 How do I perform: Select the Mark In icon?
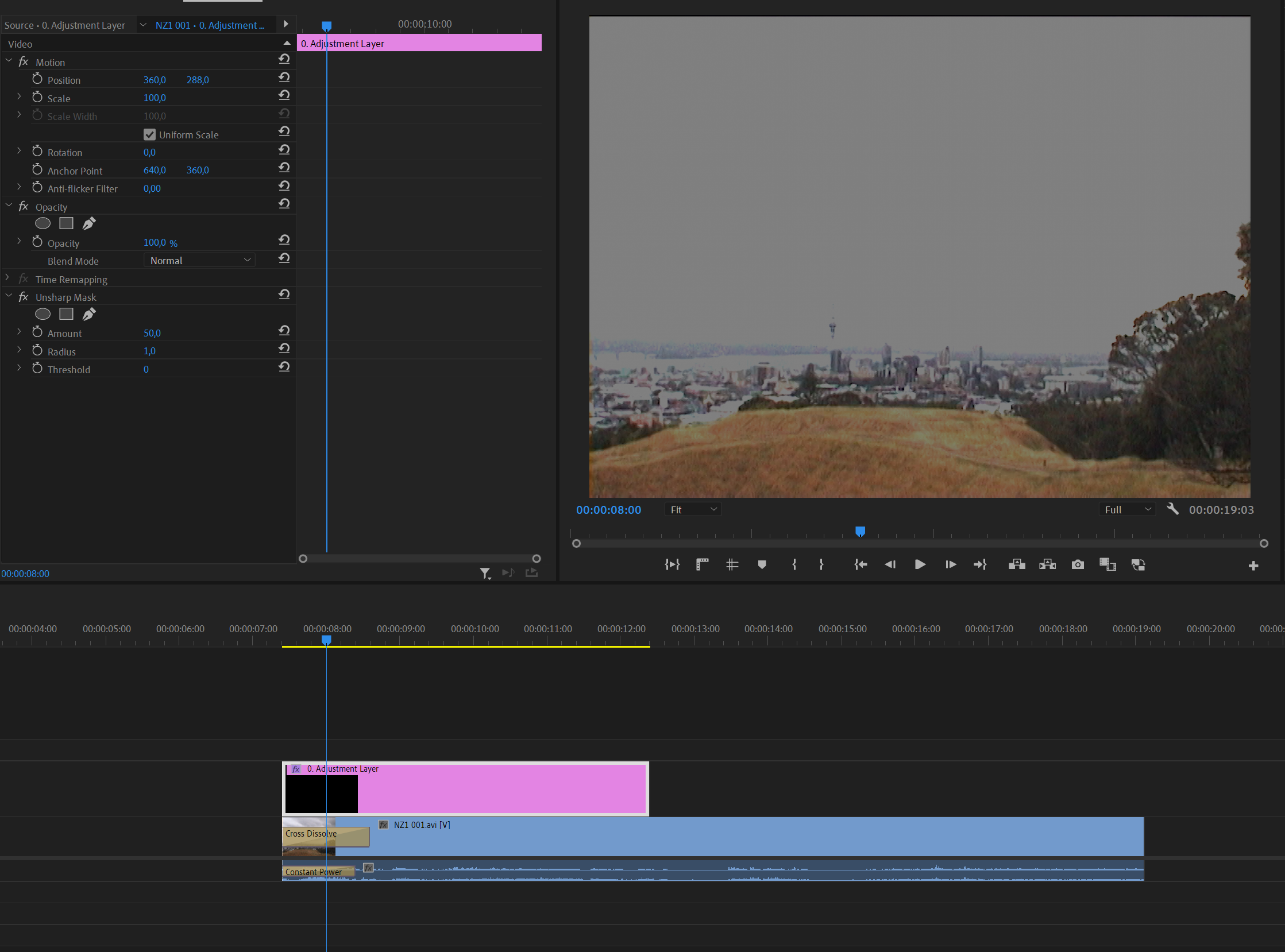[794, 565]
